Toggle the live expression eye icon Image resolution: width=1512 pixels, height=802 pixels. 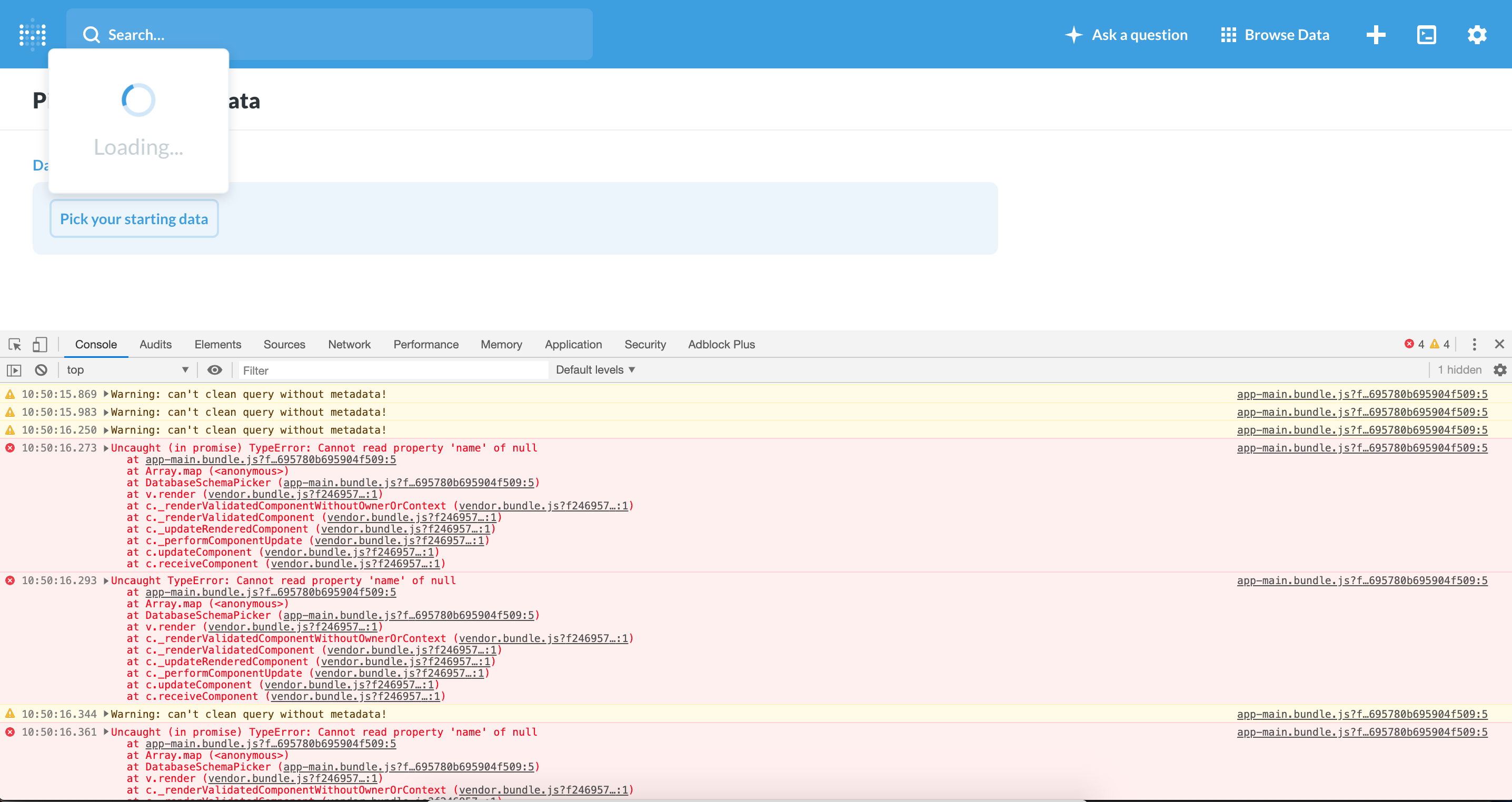[215, 369]
